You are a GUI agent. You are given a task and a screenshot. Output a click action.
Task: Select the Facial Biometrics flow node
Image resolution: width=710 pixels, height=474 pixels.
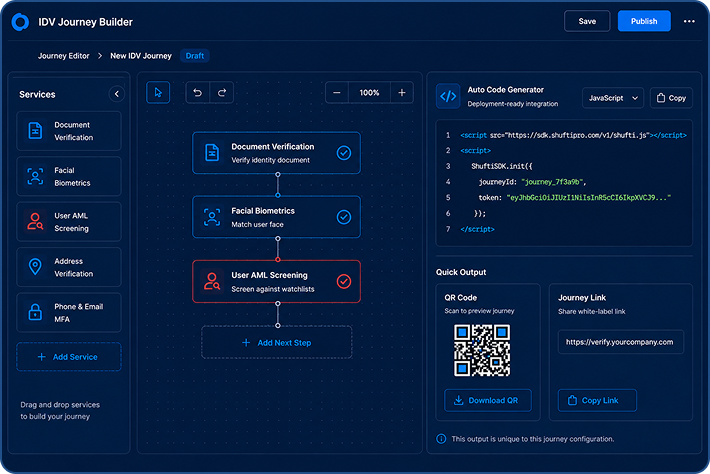(x=277, y=217)
